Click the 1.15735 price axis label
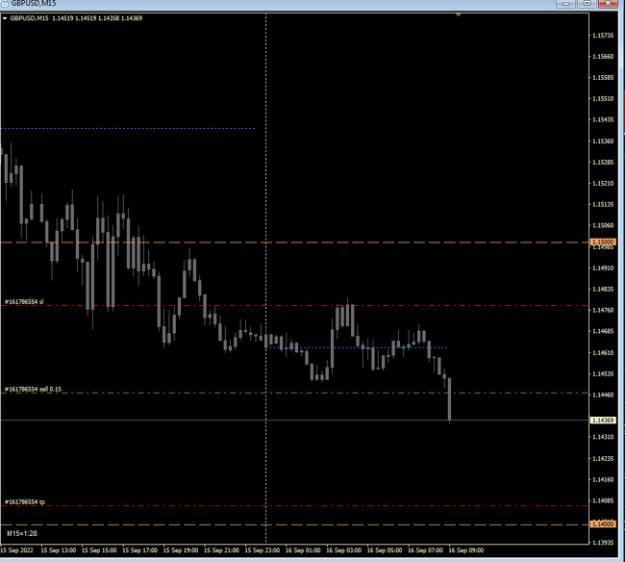 [603, 36]
